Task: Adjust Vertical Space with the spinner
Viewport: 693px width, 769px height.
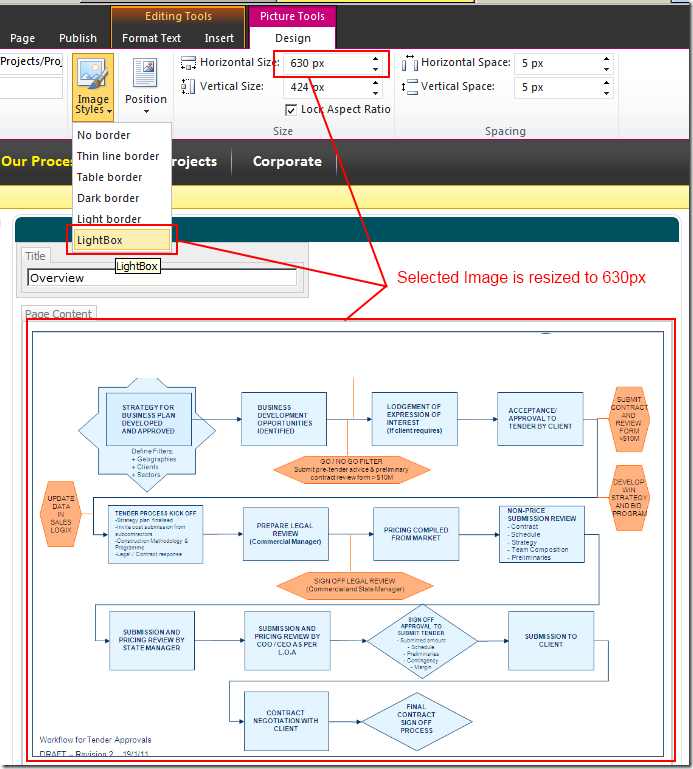Action: [606, 87]
